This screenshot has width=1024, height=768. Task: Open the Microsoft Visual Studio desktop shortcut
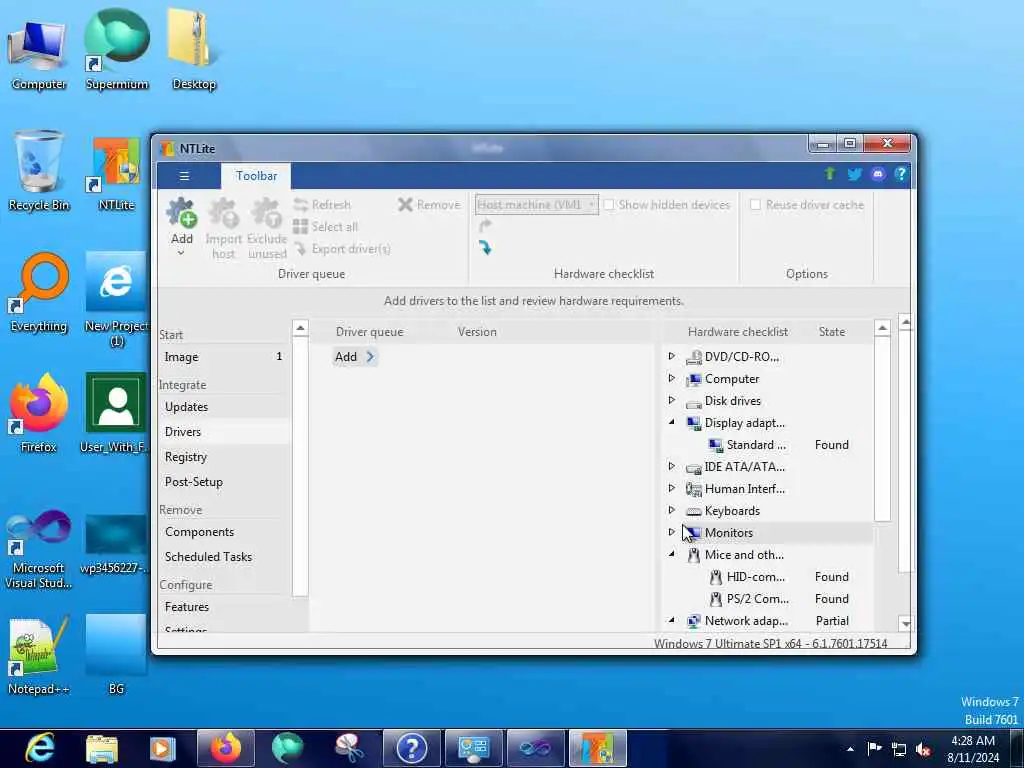coord(39,549)
